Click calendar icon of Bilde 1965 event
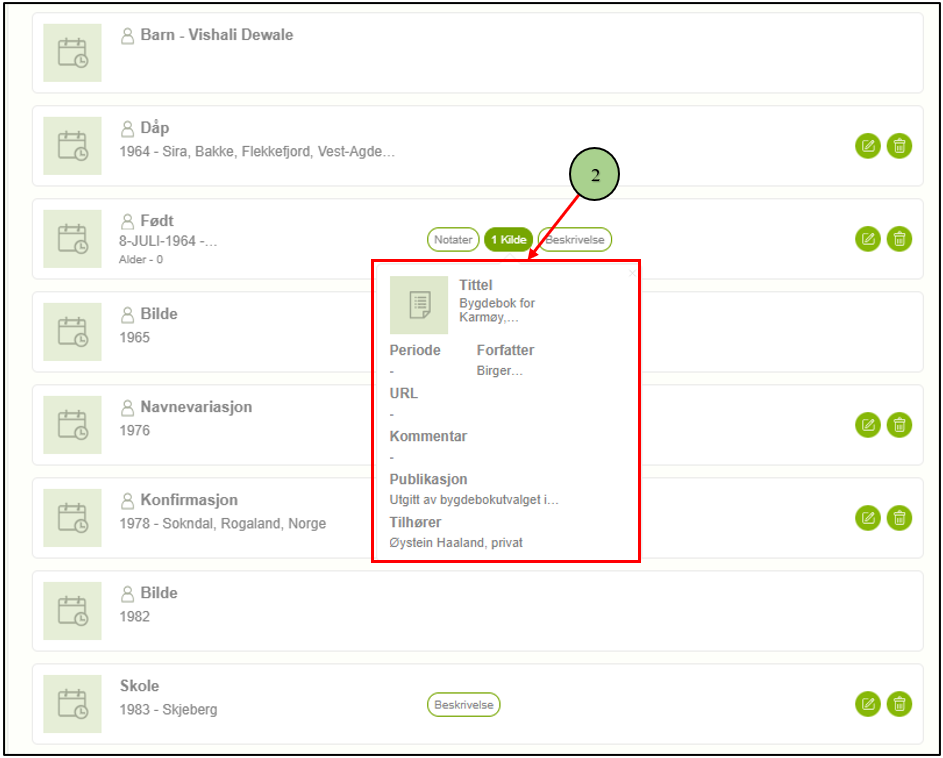 (x=72, y=332)
